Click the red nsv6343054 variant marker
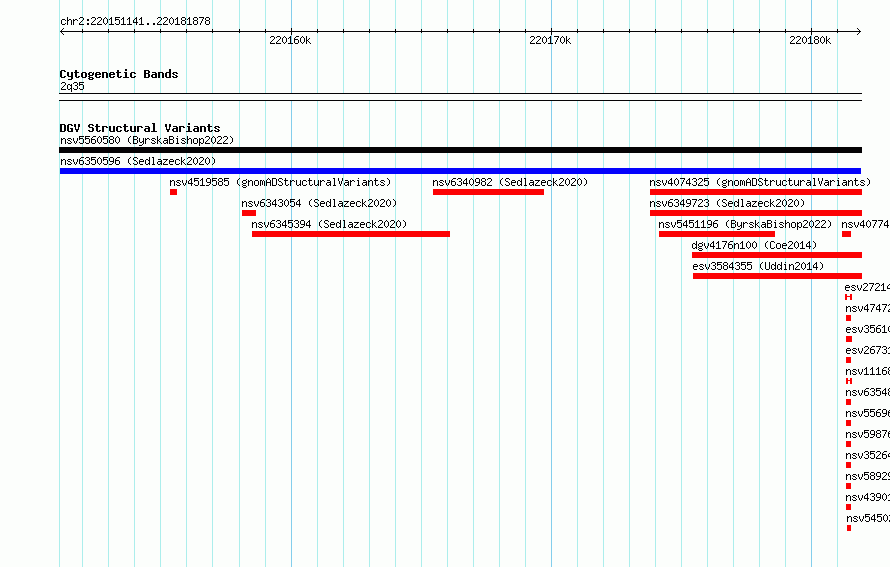 coord(249,213)
